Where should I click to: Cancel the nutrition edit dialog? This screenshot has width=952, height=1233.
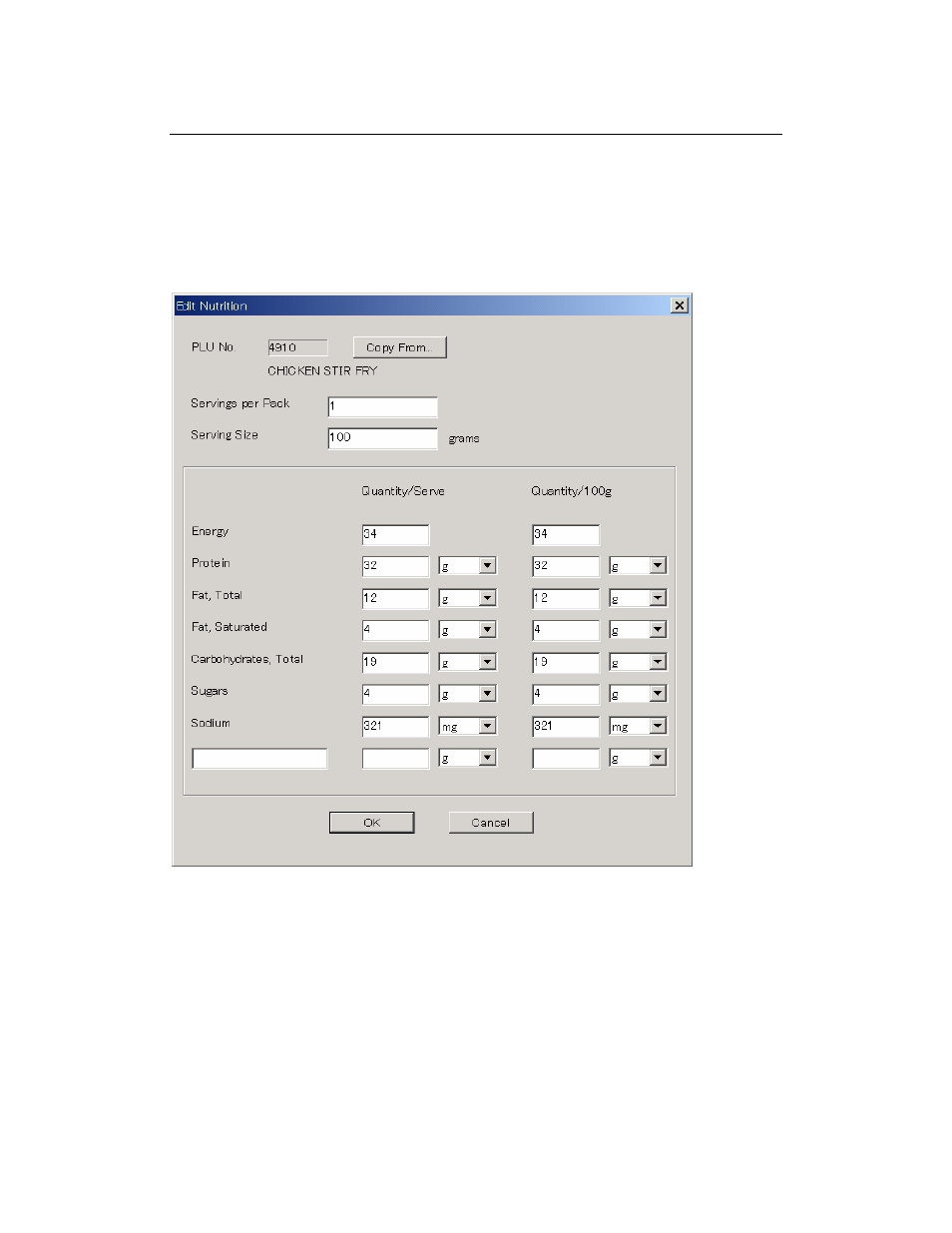[x=490, y=823]
